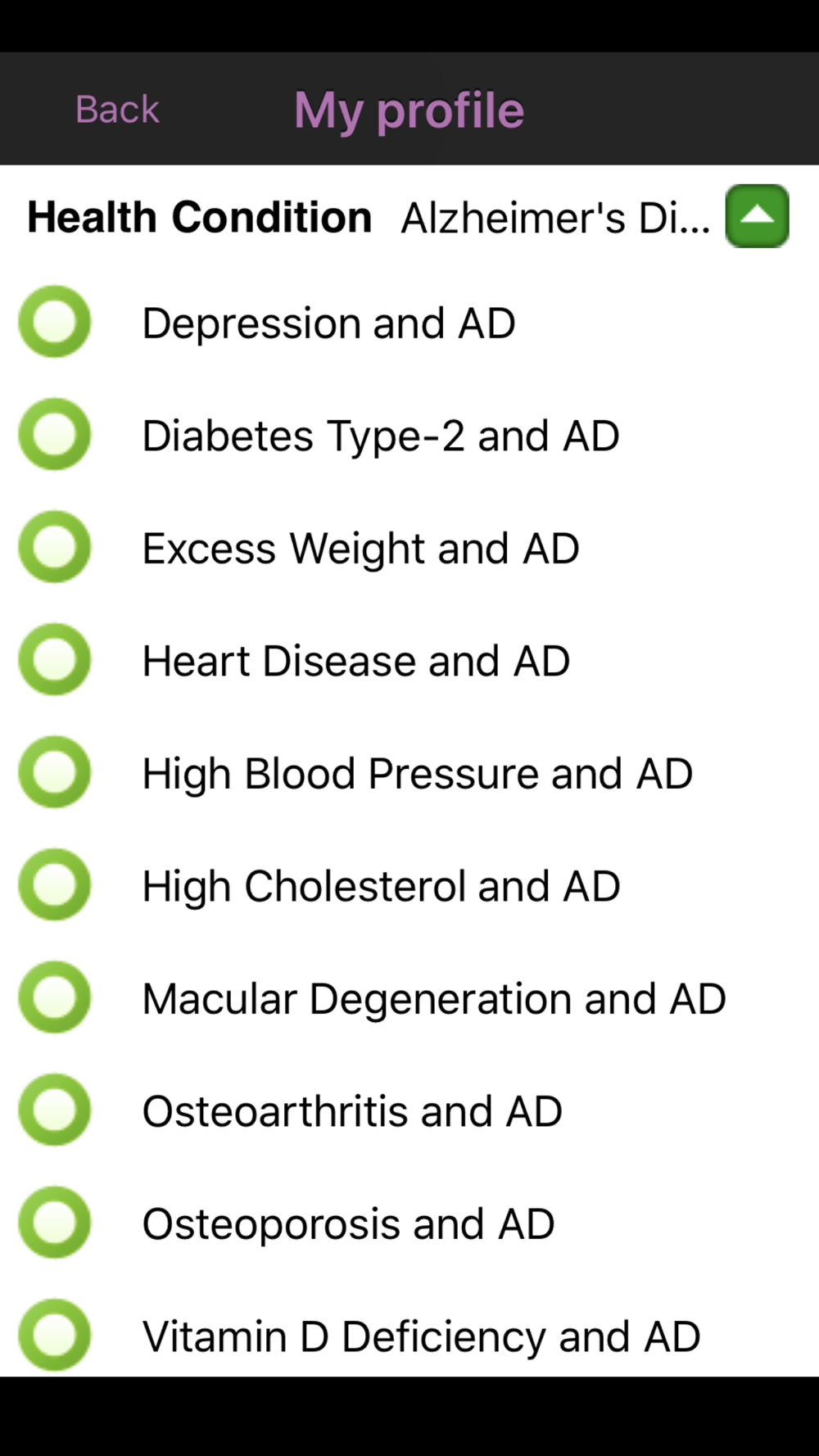Click the Alzheimer's Di... selected value
Viewport: 819px width, 1456px height.
coord(555,218)
